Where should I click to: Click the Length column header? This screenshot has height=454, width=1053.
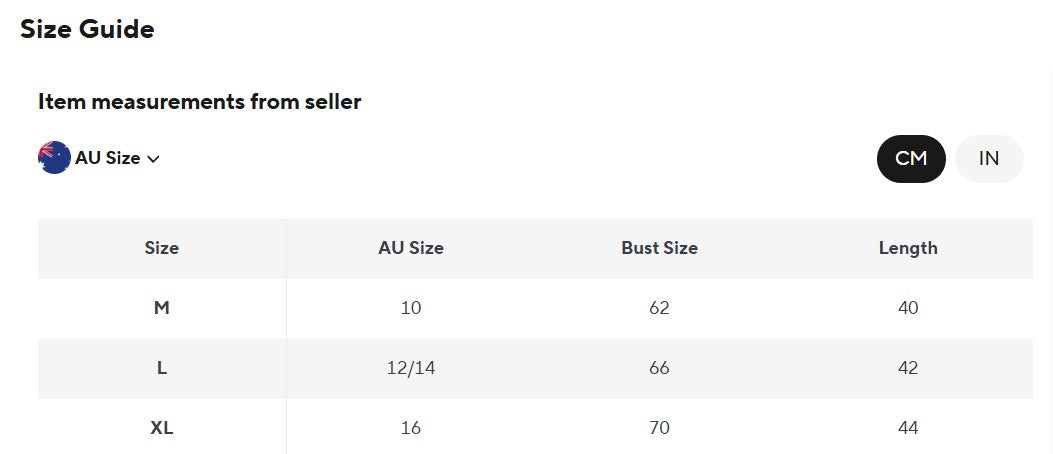point(908,248)
